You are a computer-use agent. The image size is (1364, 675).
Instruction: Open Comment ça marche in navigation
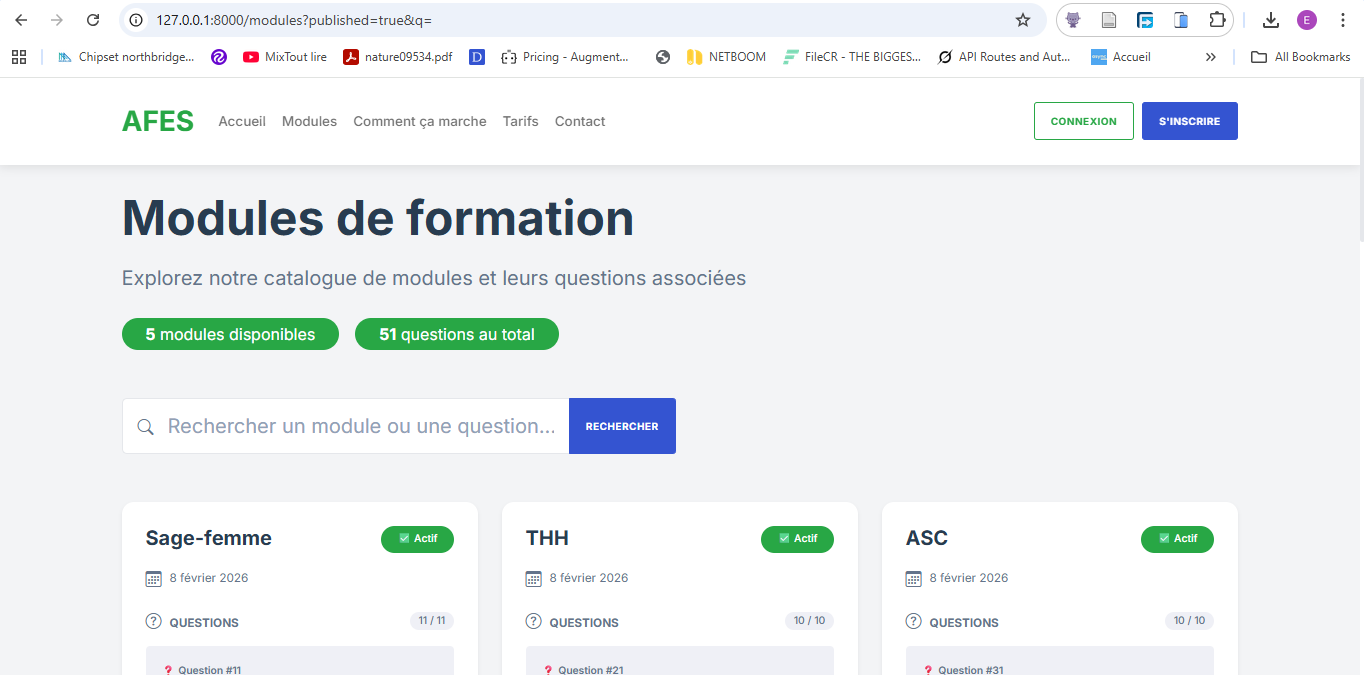(x=420, y=121)
